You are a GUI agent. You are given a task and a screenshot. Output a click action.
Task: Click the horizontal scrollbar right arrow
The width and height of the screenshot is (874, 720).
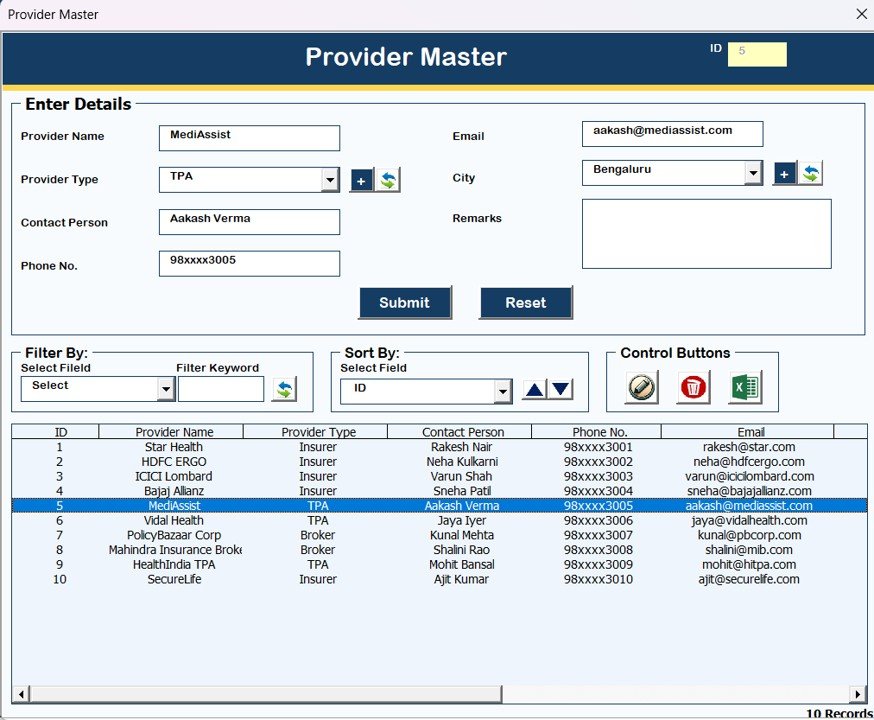pos(859,693)
